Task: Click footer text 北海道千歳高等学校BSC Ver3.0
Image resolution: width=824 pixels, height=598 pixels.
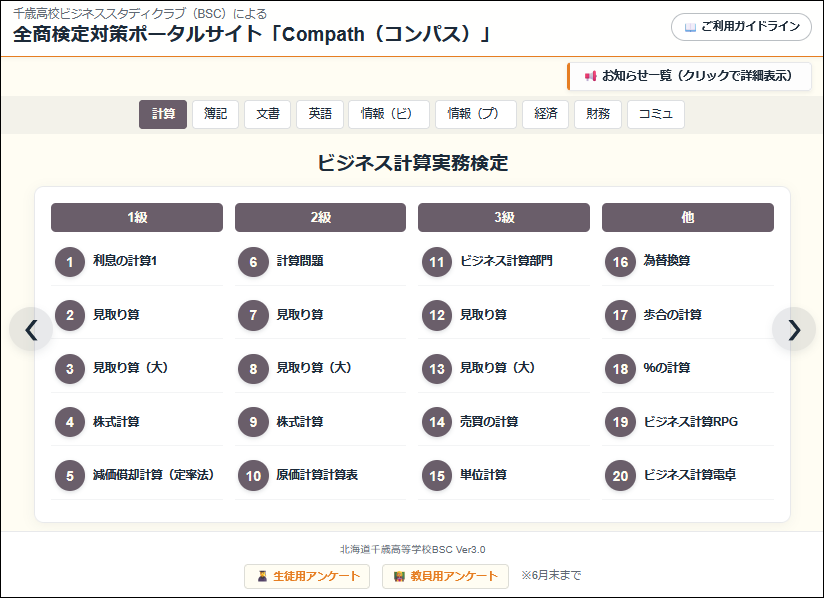Action: click(x=413, y=550)
